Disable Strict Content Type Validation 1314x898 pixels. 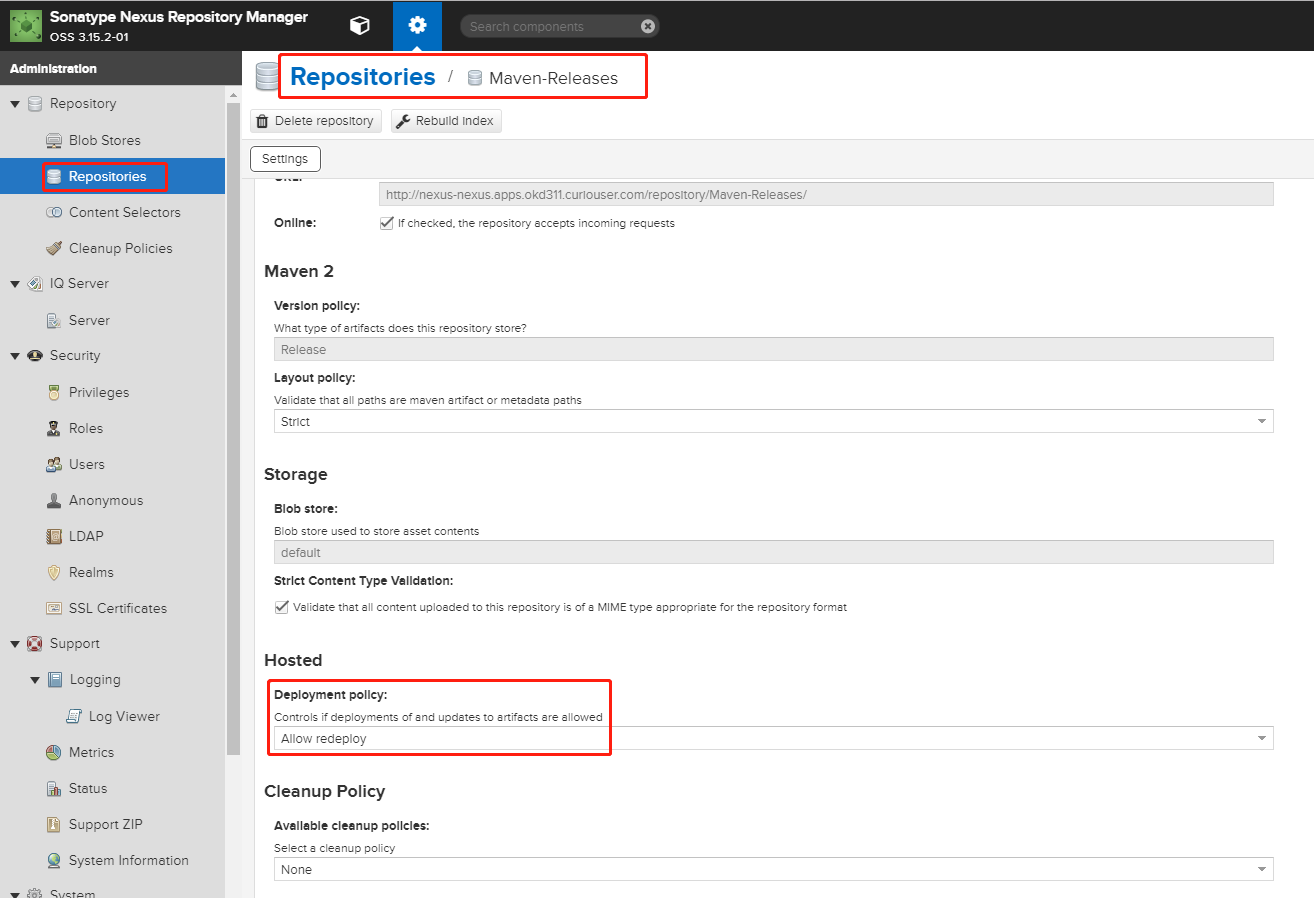pyautogui.click(x=282, y=607)
